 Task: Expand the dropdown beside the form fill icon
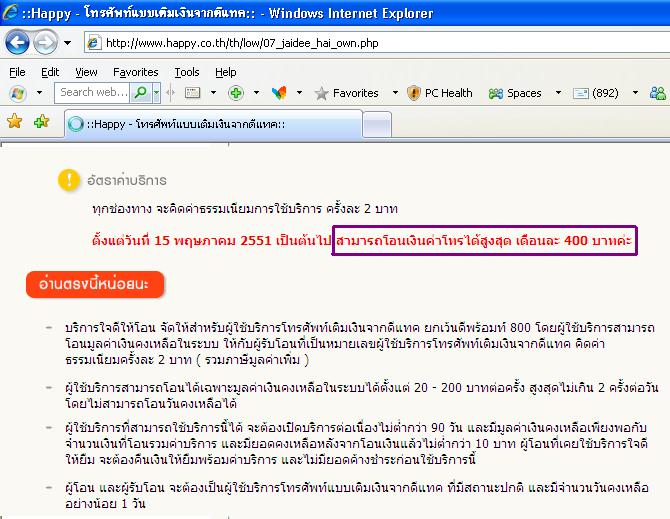[x=213, y=93]
